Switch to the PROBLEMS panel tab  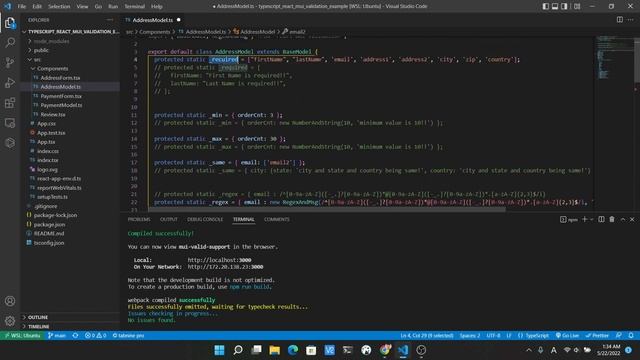pyautogui.click(x=139, y=219)
